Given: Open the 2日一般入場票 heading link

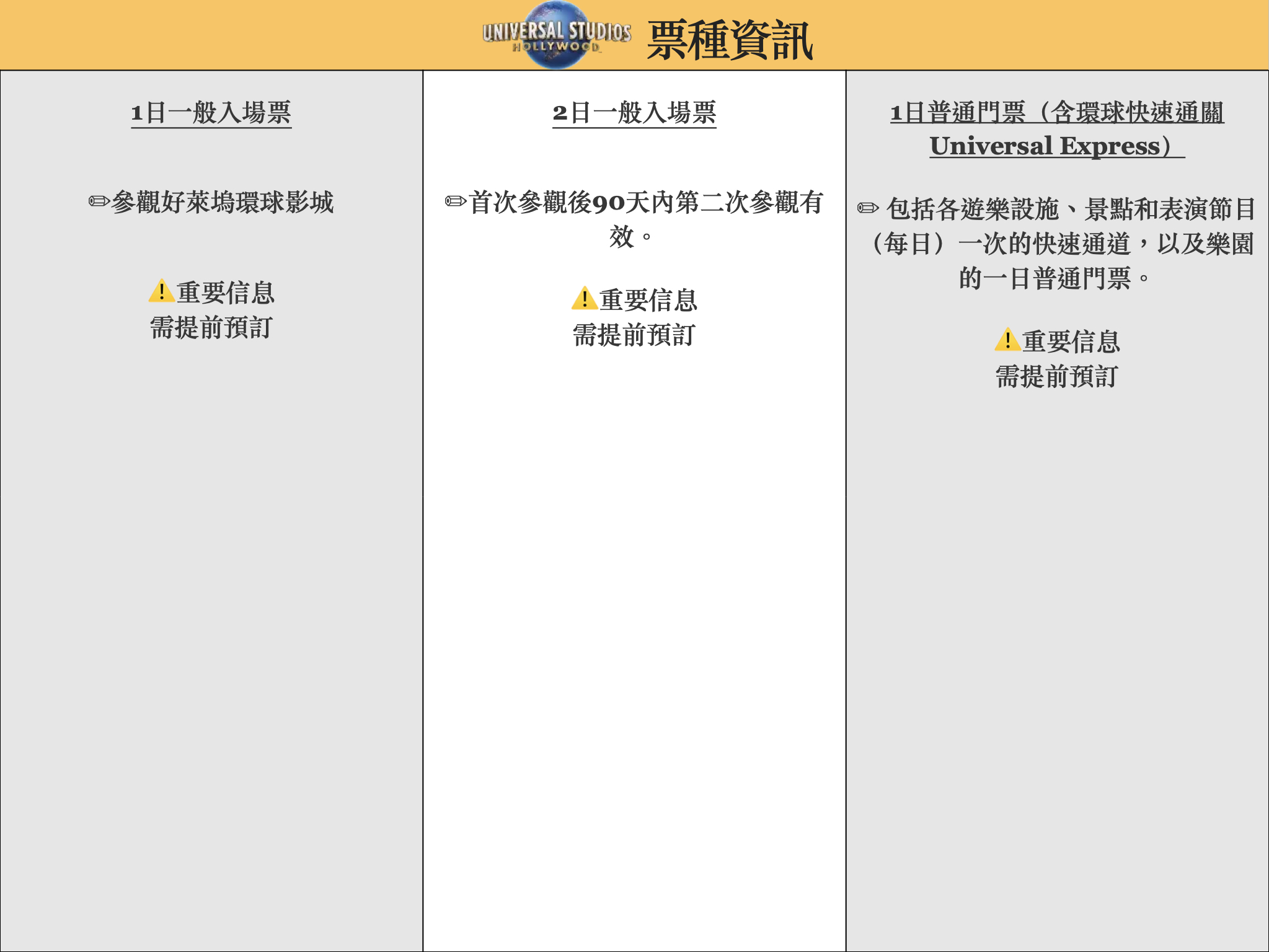Looking at the screenshot, I should [x=634, y=113].
